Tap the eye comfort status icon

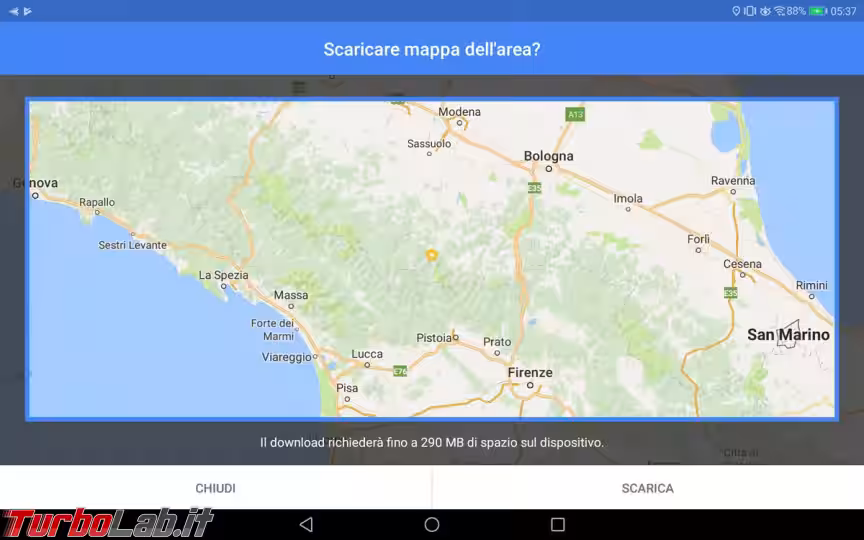coord(765,11)
